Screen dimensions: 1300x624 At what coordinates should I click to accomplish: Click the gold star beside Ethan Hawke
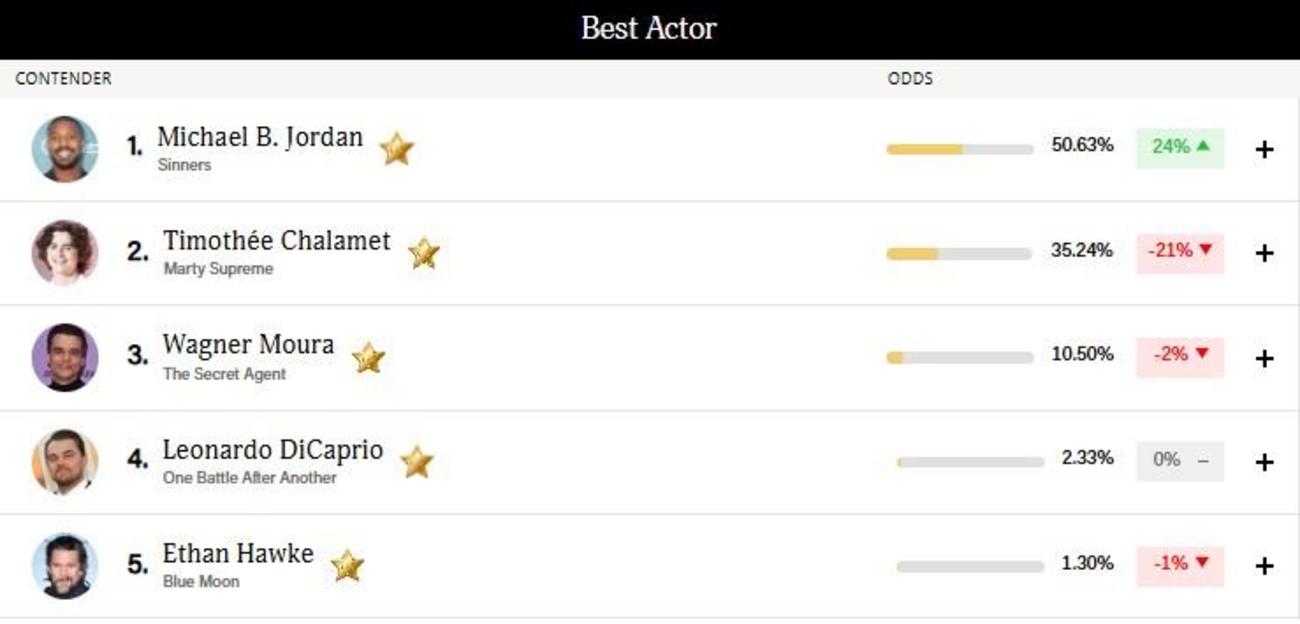347,566
